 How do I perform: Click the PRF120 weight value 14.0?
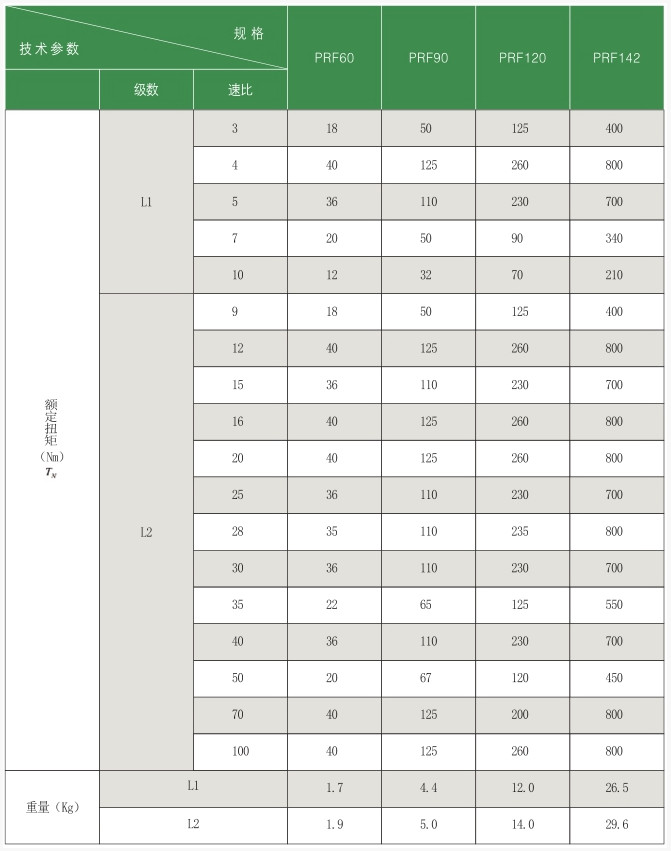520,825
